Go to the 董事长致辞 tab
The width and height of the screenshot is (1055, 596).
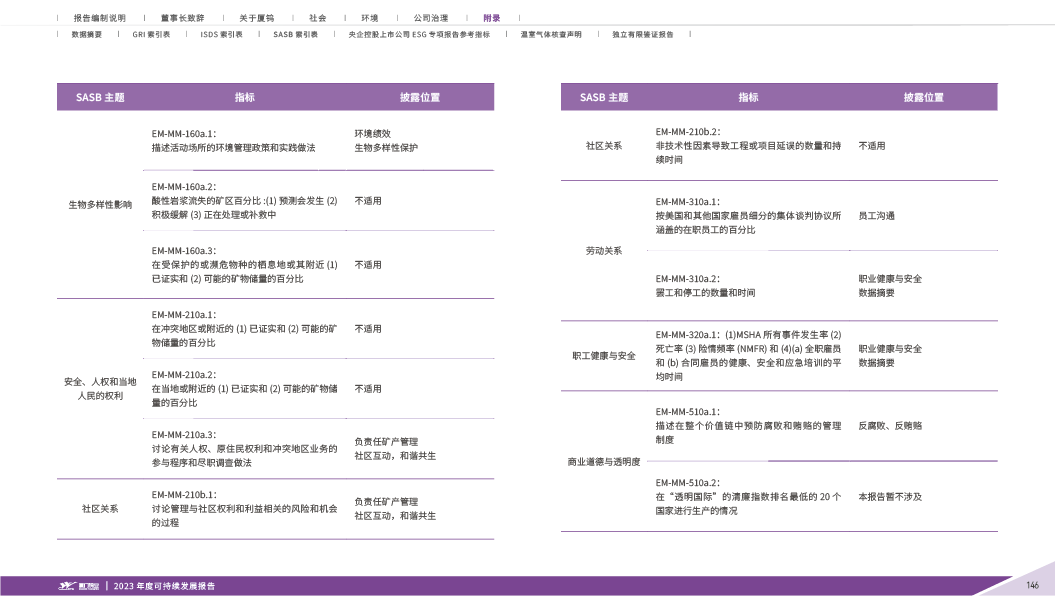click(x=182, y=18)
